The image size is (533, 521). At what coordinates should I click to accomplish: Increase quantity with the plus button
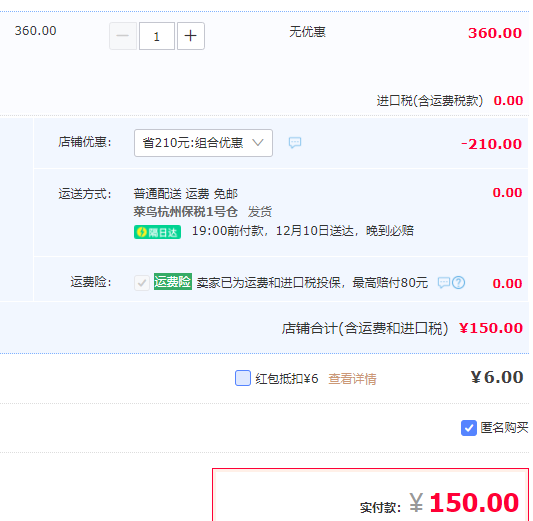coord(191,36)
